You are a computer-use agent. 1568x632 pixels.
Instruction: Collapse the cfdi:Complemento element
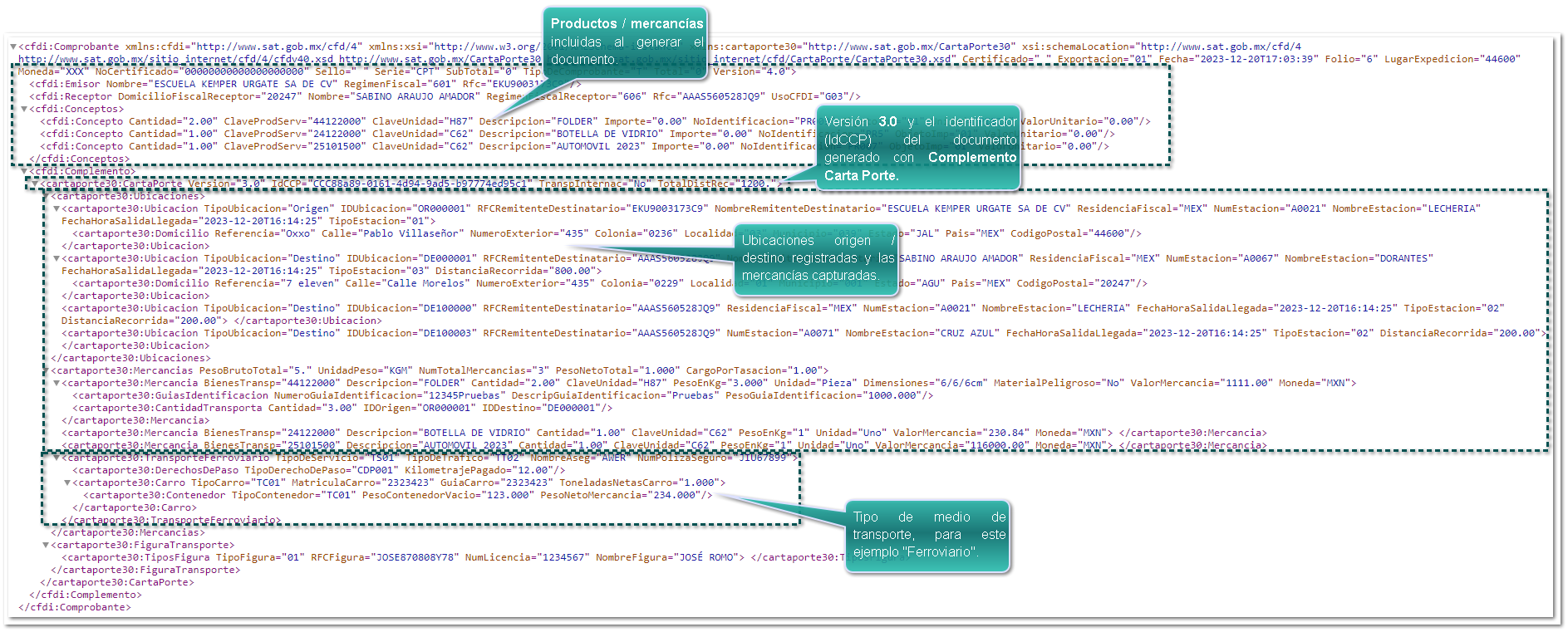click(24, 171)
